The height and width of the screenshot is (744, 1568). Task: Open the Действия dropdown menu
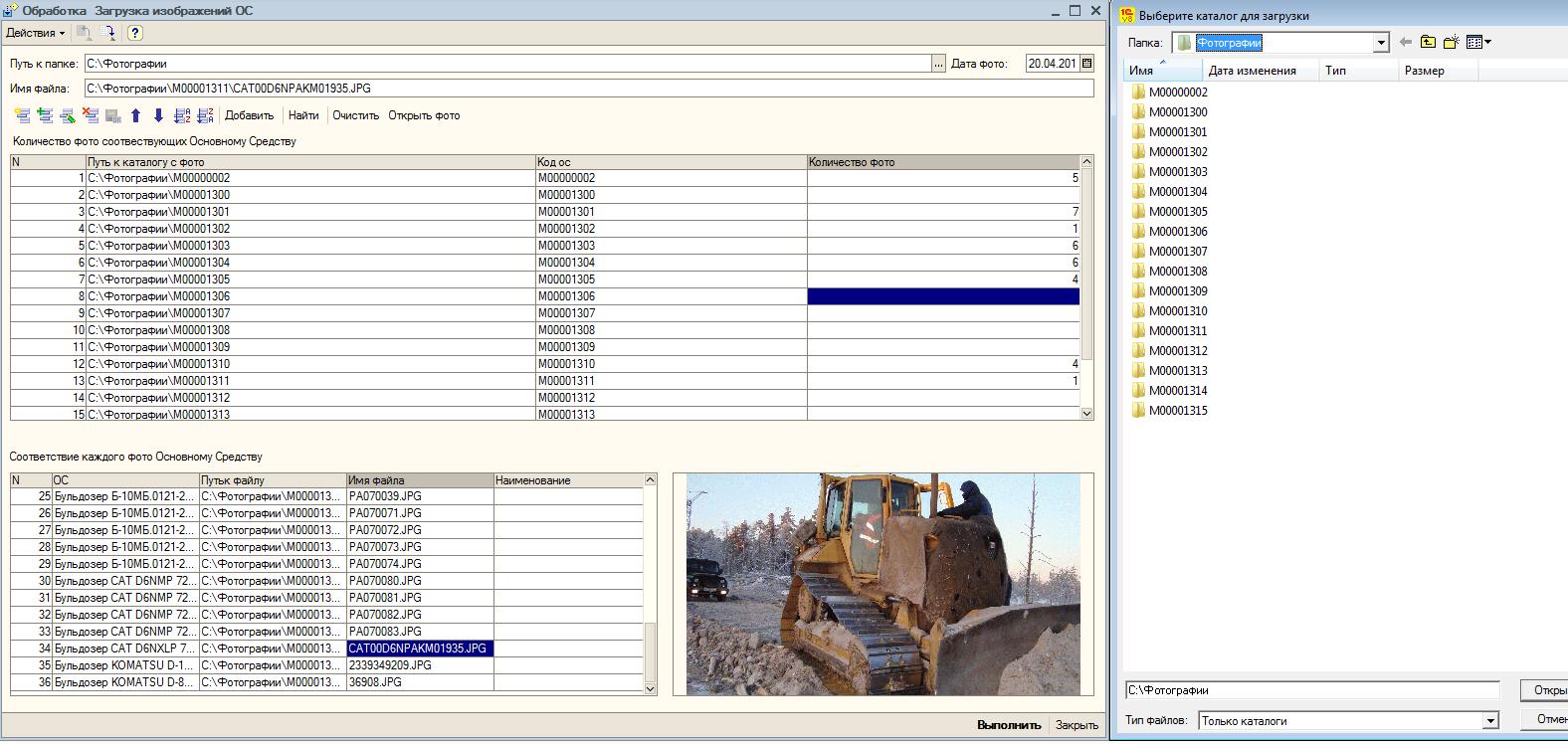tap(35, 33)
